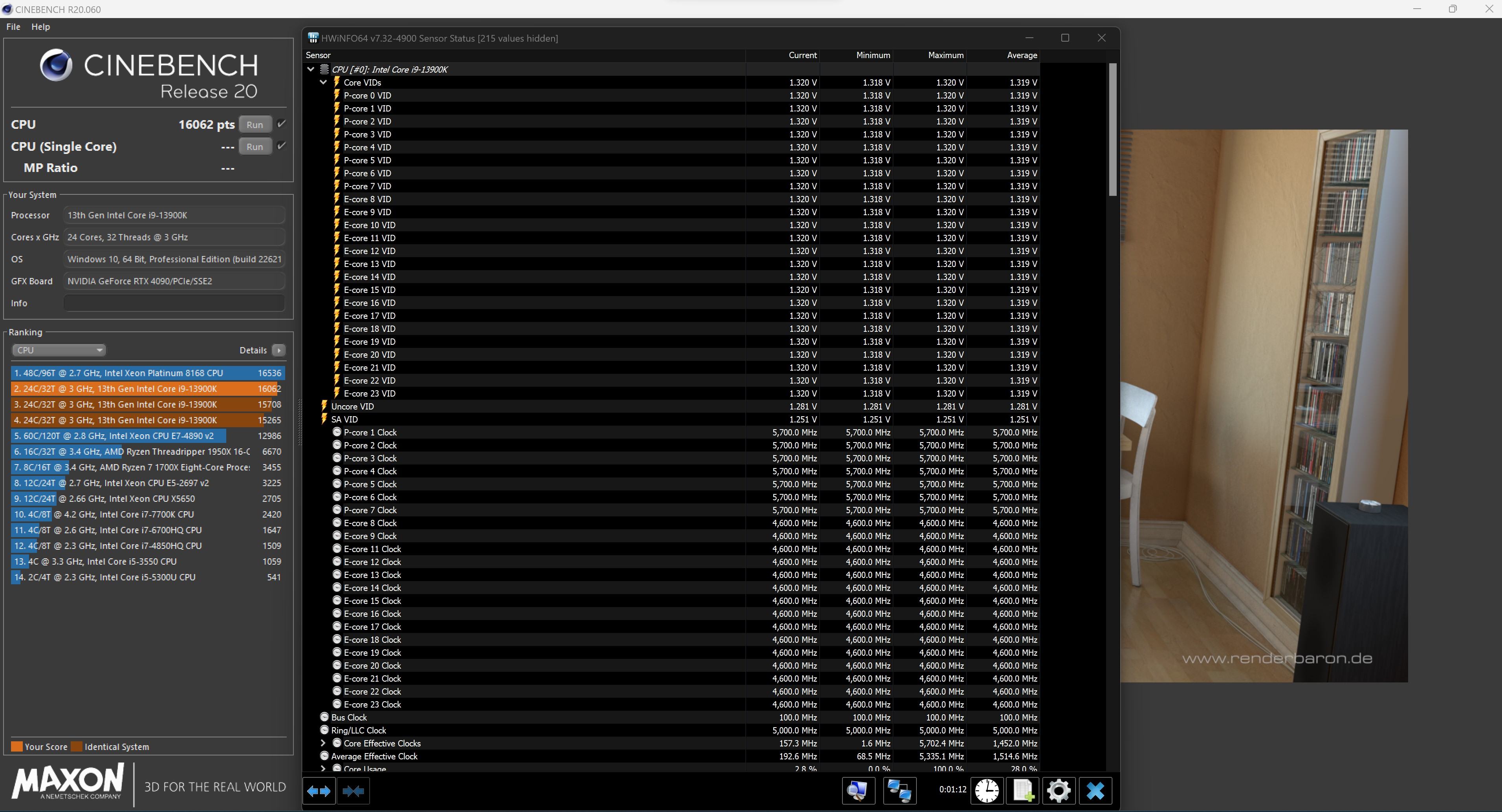The image size is (1502, 812).
Task: Reset min/max values with the clock icon
Action: click(x=987, y=791)
